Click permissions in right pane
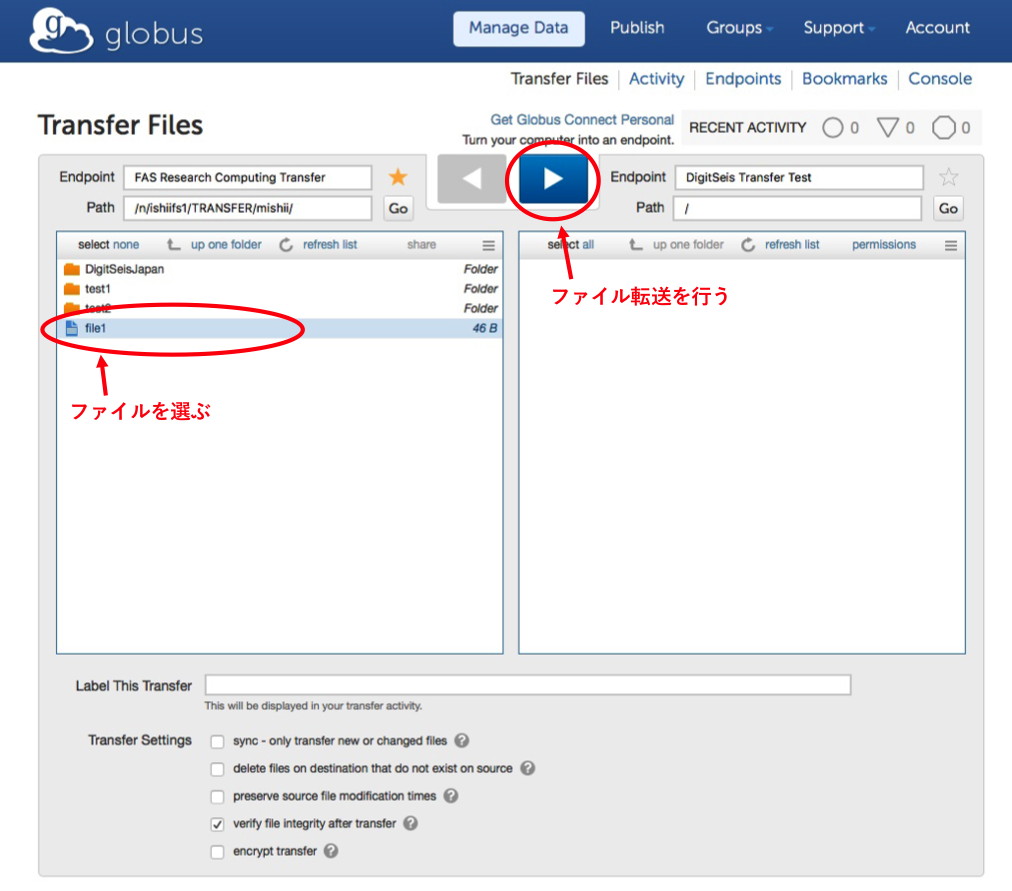This screenshot has width=1012, height=891. coord(884,245)
